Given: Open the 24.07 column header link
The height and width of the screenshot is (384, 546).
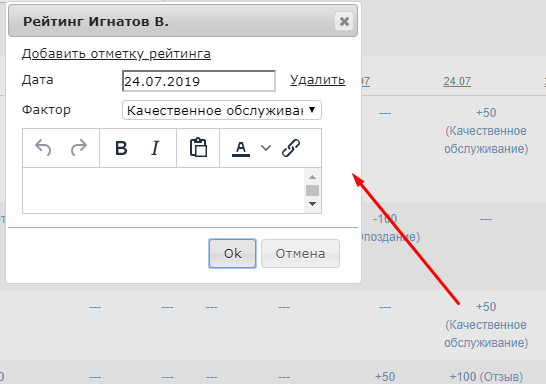Looking at the screenshot, I should click(457, 81).
